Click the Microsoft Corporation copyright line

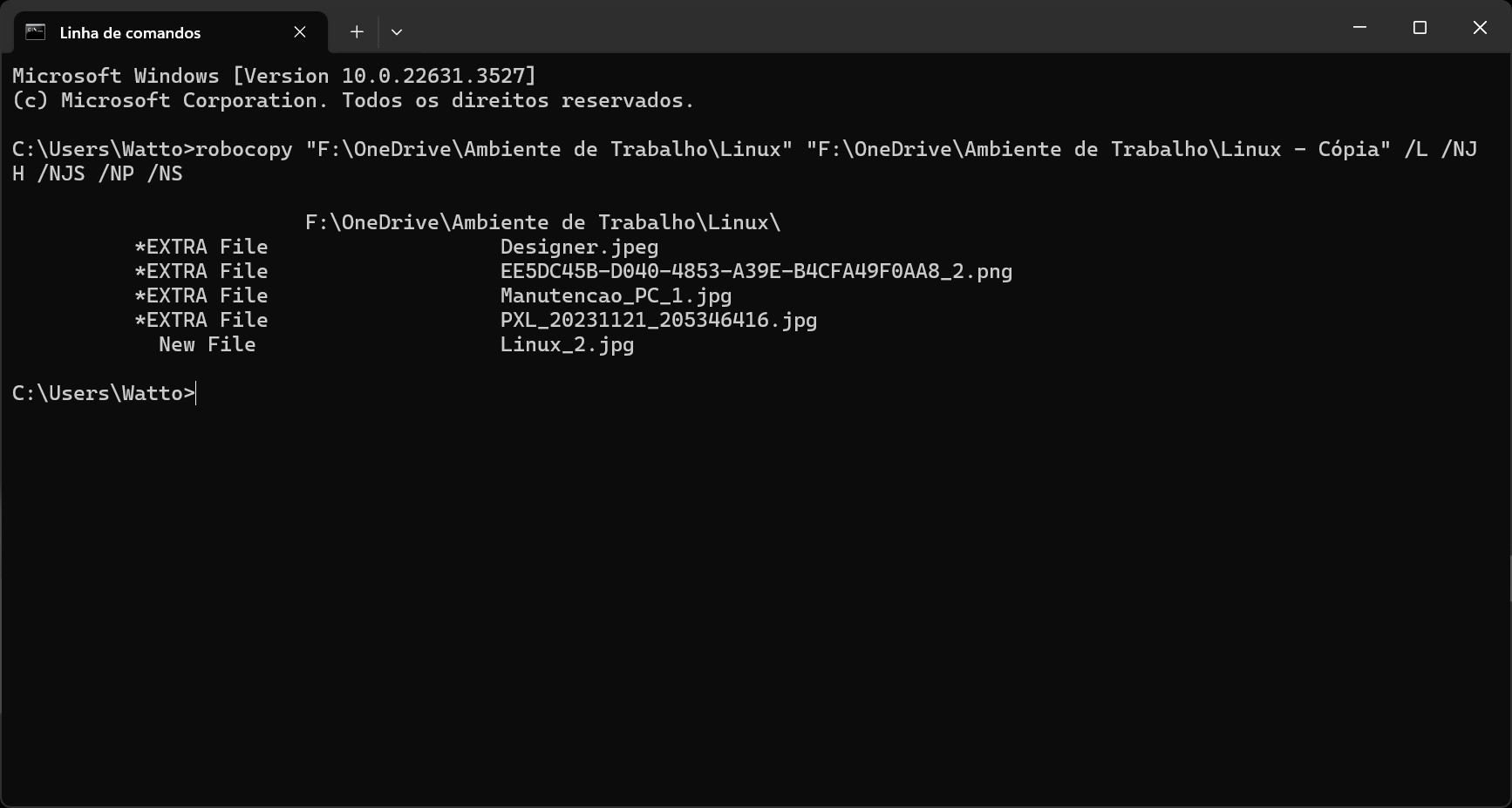pos(352,101)
